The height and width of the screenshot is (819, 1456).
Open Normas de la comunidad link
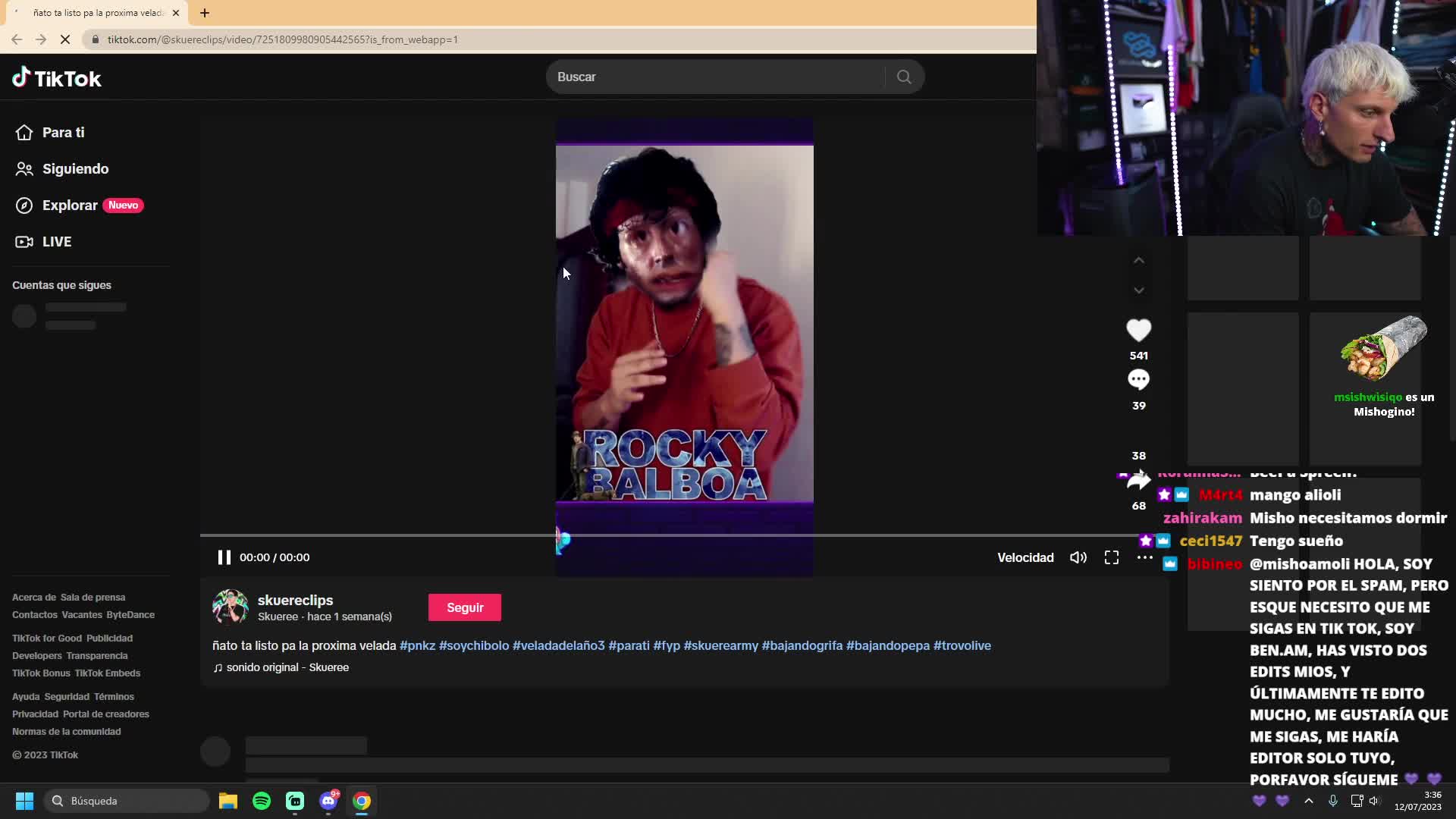click(67, 732)
